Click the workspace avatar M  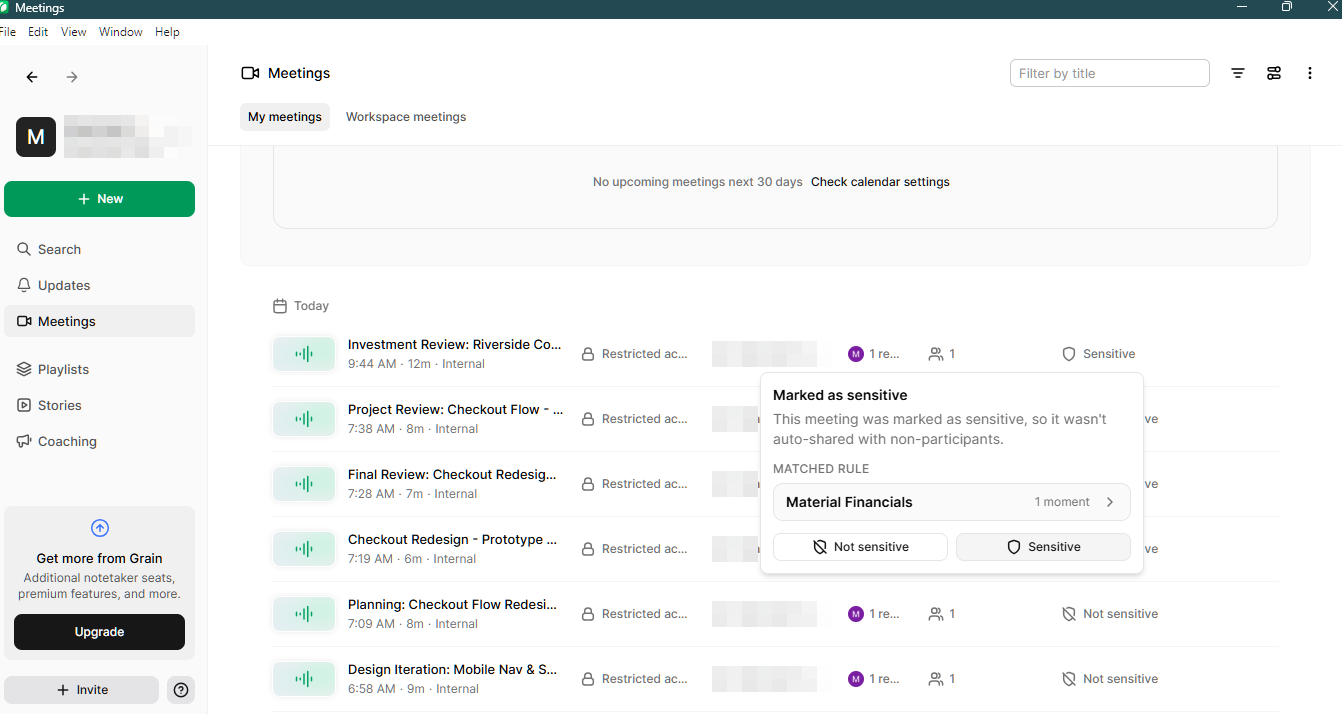(x=36, y=137)
